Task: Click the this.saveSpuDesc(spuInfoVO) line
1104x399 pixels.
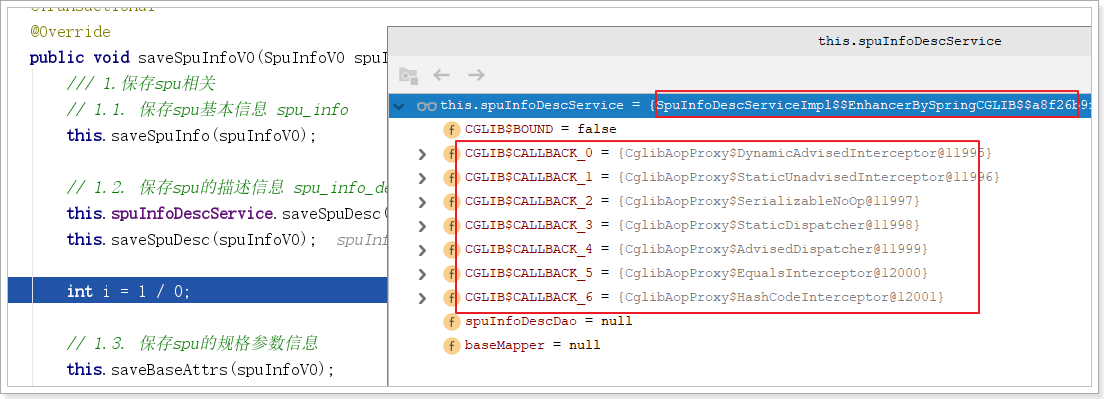Action: [192, 239]
